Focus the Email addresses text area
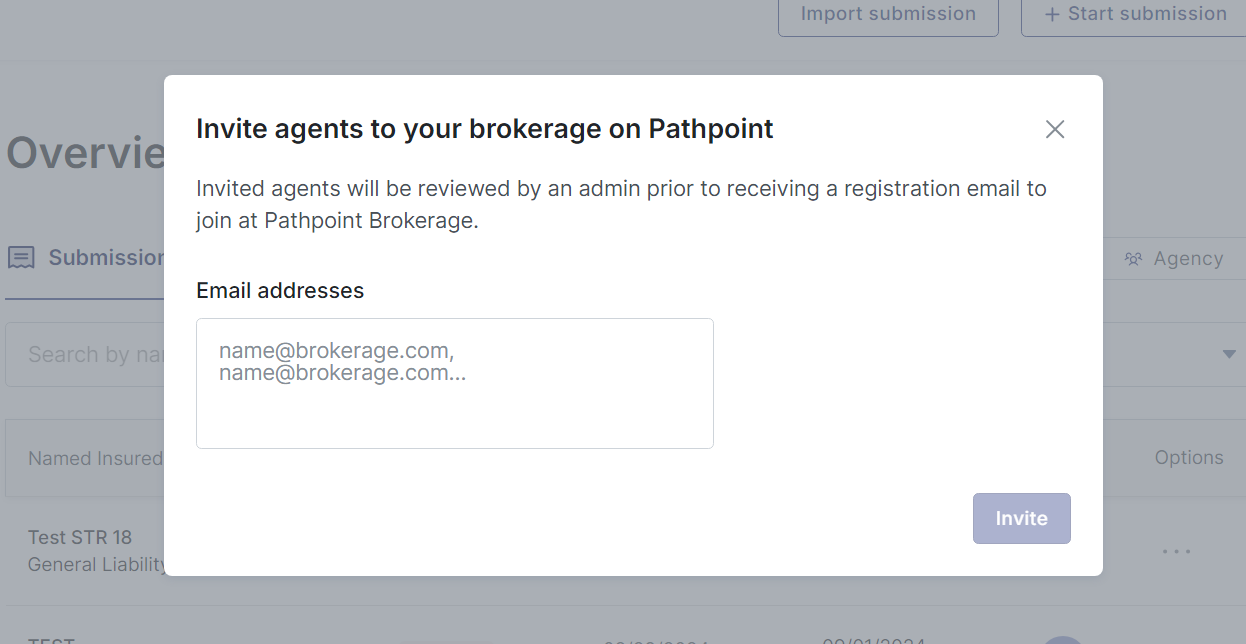Viewport: 1246px width, 644px height. coord(454,383)
